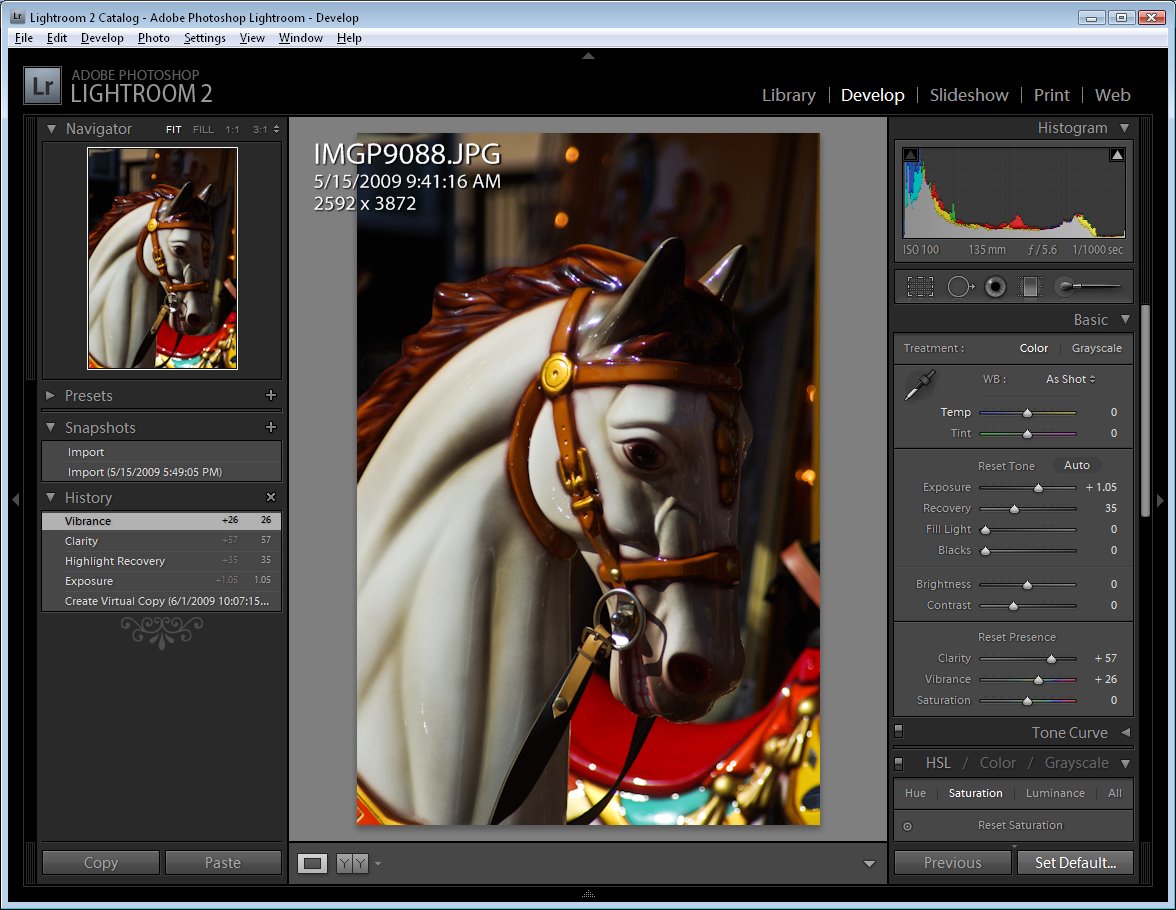Image resolution: width=1176 pixels, height=910 pixels.
Task: Add a new preset with plus icon
Action: click(x=271, y=395)
